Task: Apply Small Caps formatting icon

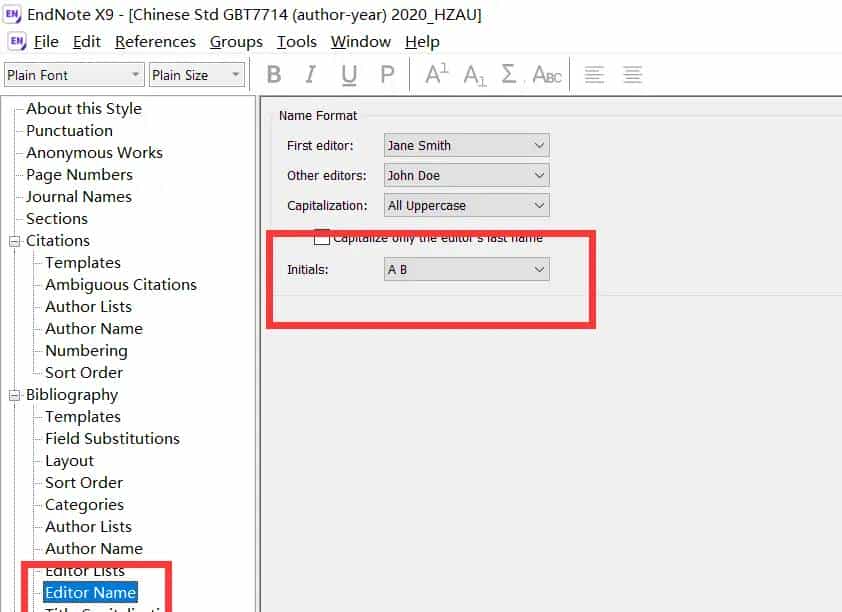Action: coord(547,75)
